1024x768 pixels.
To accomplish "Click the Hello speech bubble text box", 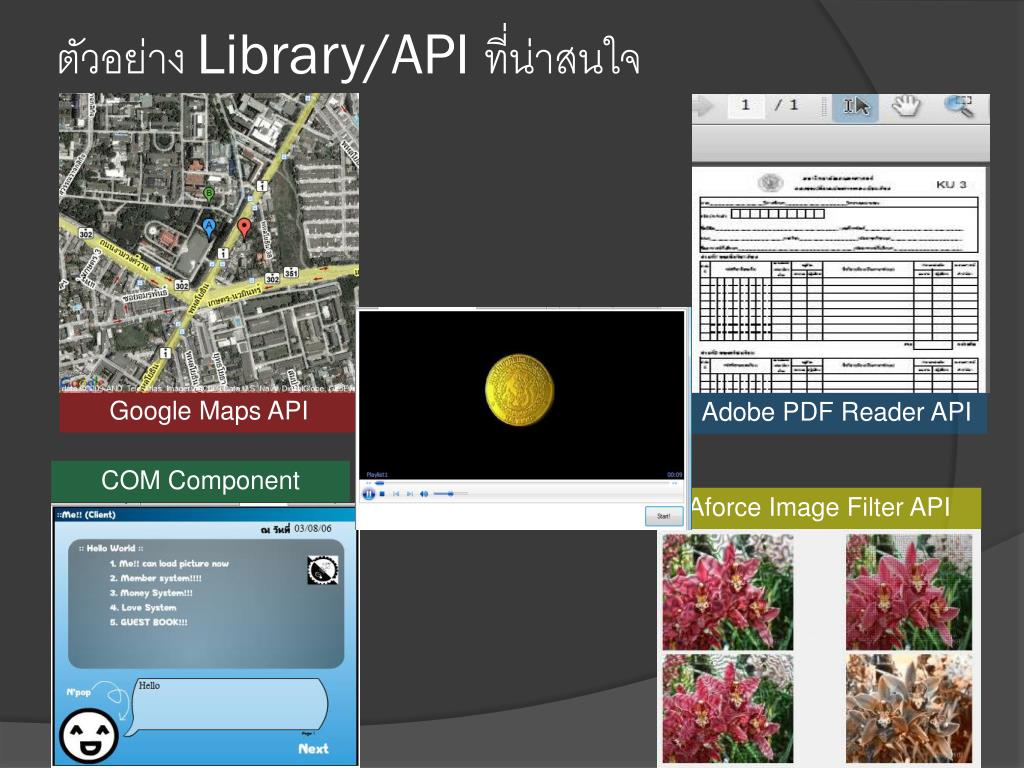I will [x=230, y=704].
